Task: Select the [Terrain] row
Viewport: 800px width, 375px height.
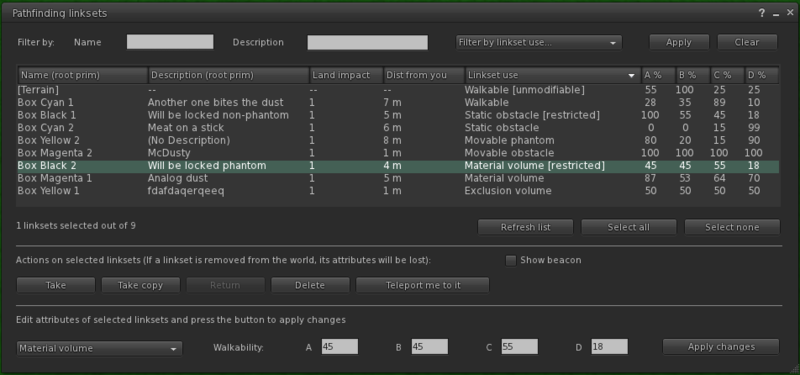Action: (x=398, y=90)
